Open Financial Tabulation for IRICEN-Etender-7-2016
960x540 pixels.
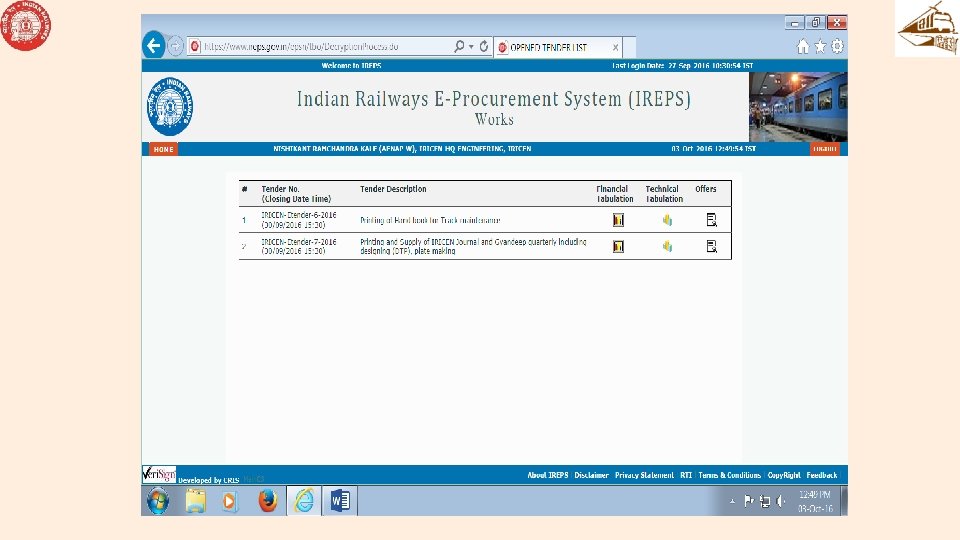[x=618, y=246]
